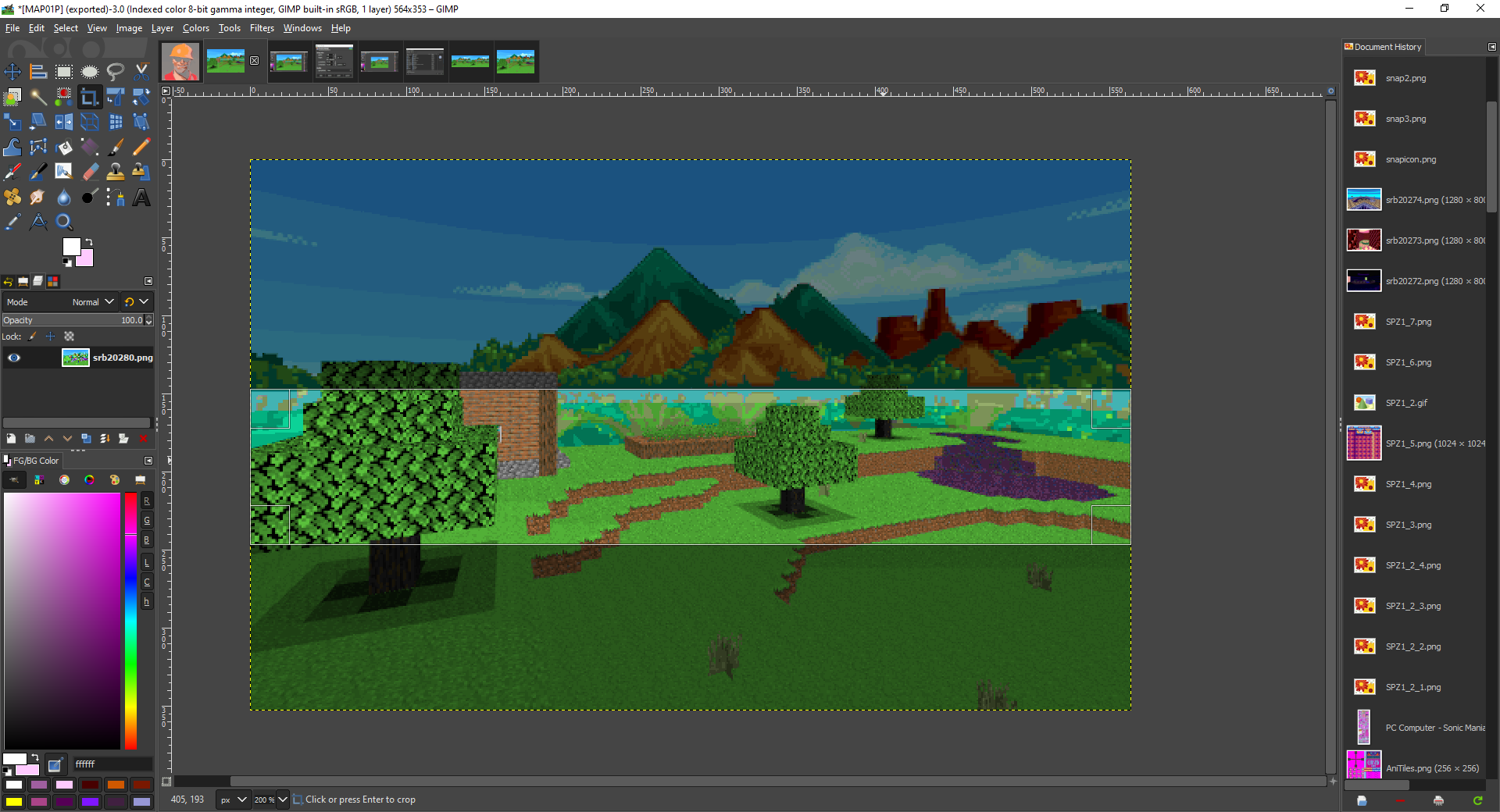Select the Cage Transform tool

point(38,147)
